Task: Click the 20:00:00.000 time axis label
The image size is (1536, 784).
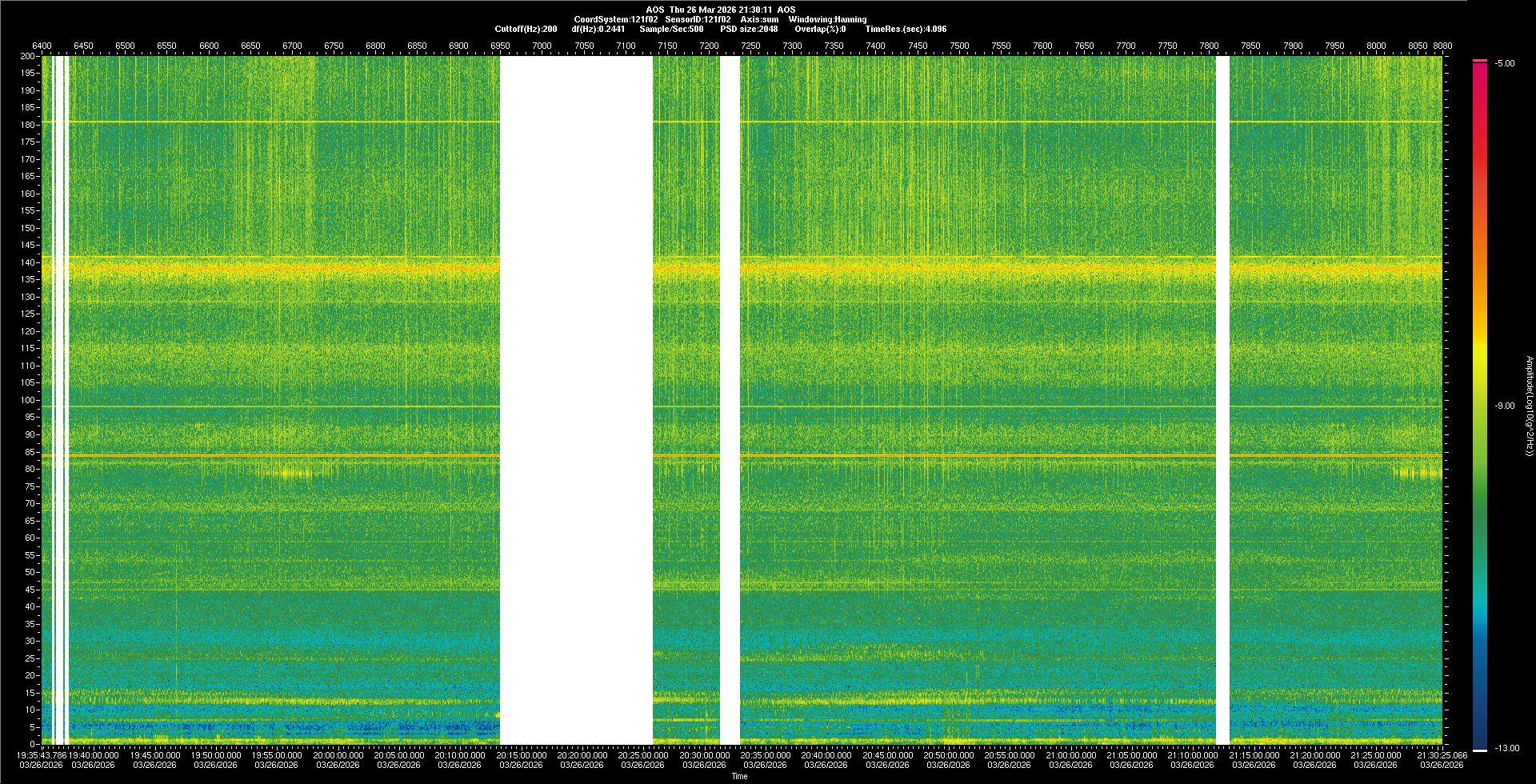Action: tap(338, 755)
